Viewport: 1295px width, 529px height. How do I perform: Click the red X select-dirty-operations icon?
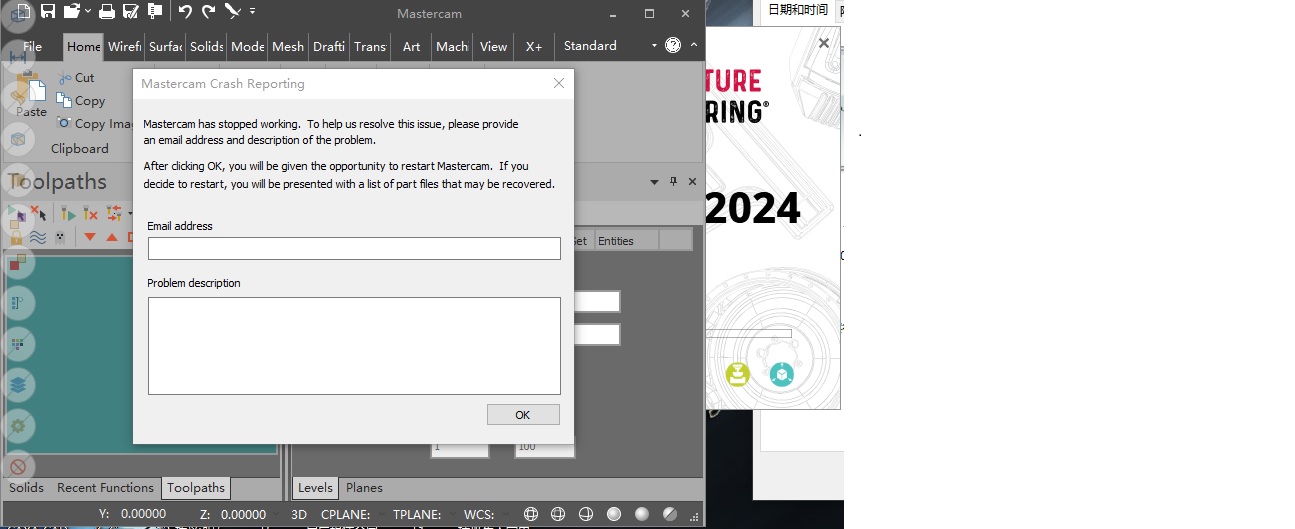39,213
